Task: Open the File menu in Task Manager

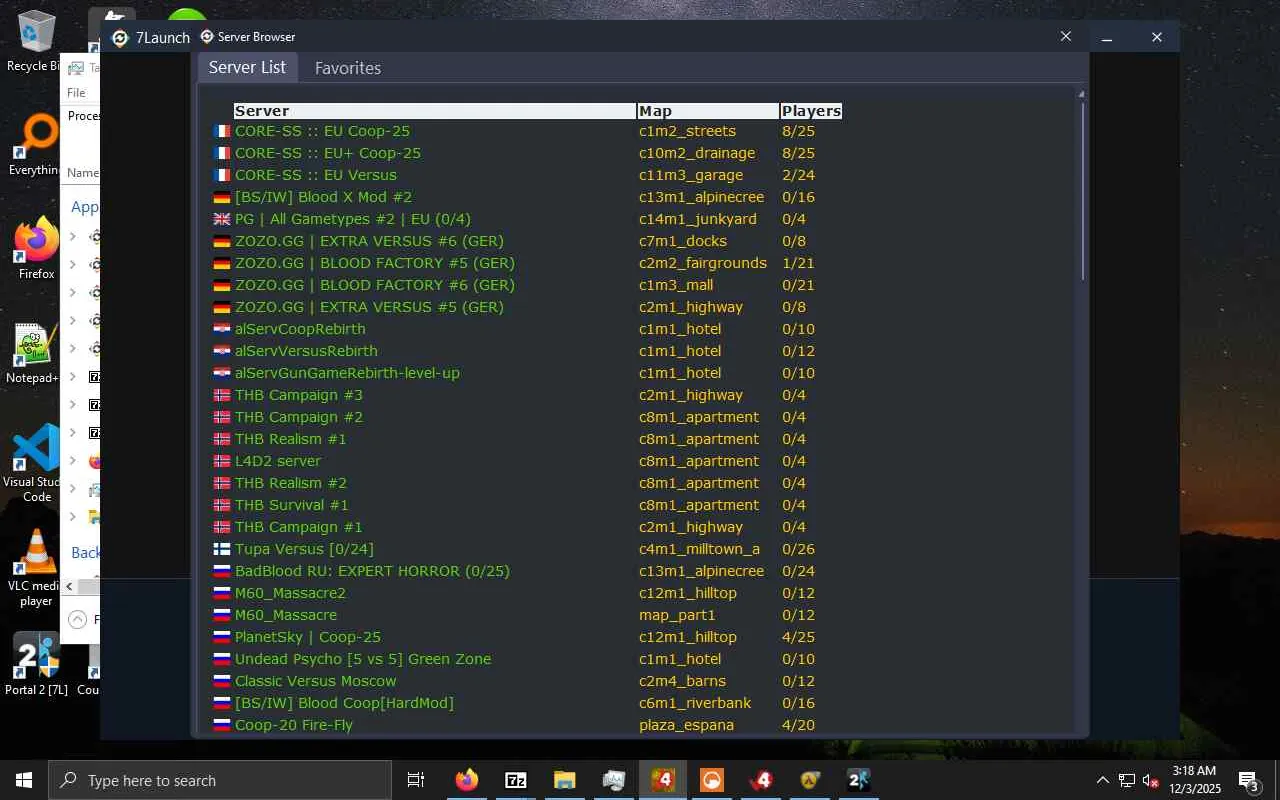Action: pos(76,93)
